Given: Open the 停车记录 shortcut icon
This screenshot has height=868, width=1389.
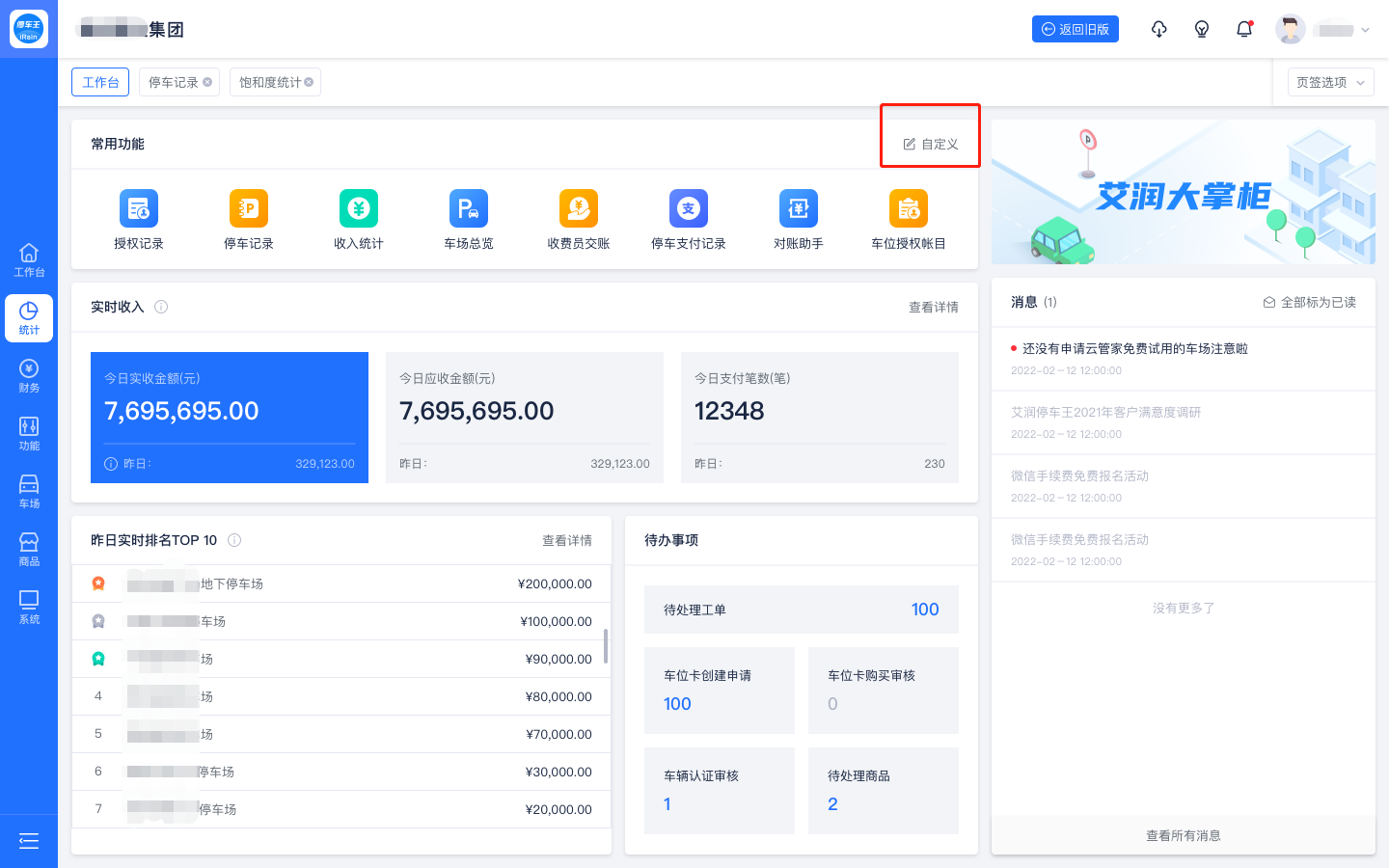Looking at the screenshot, I should click(x=249, y=208).
